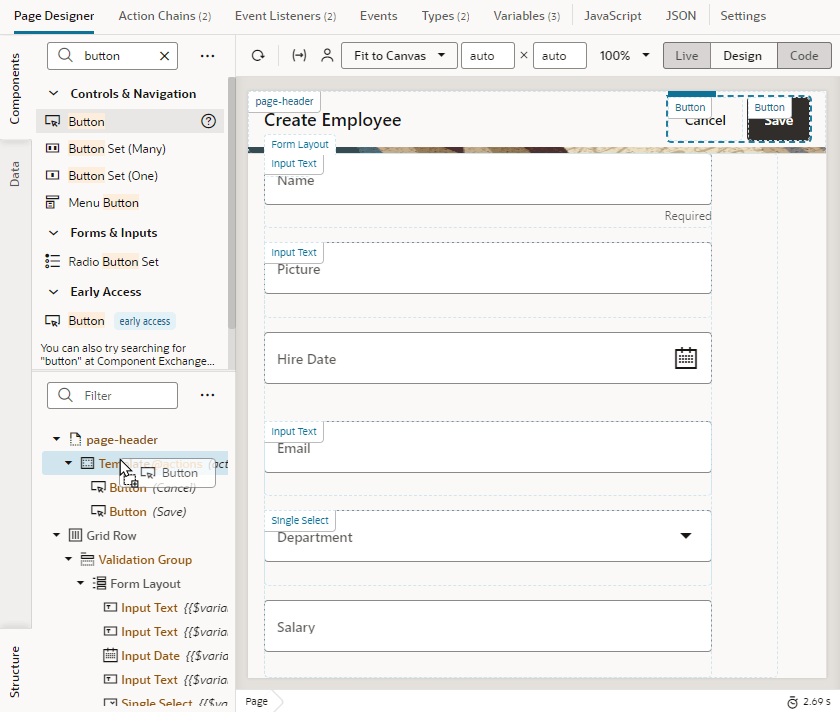Image resolution: width=840 pixels, height=712 pixels.
Task: Clear the button search with the X icon
Action: click(163, 56)
